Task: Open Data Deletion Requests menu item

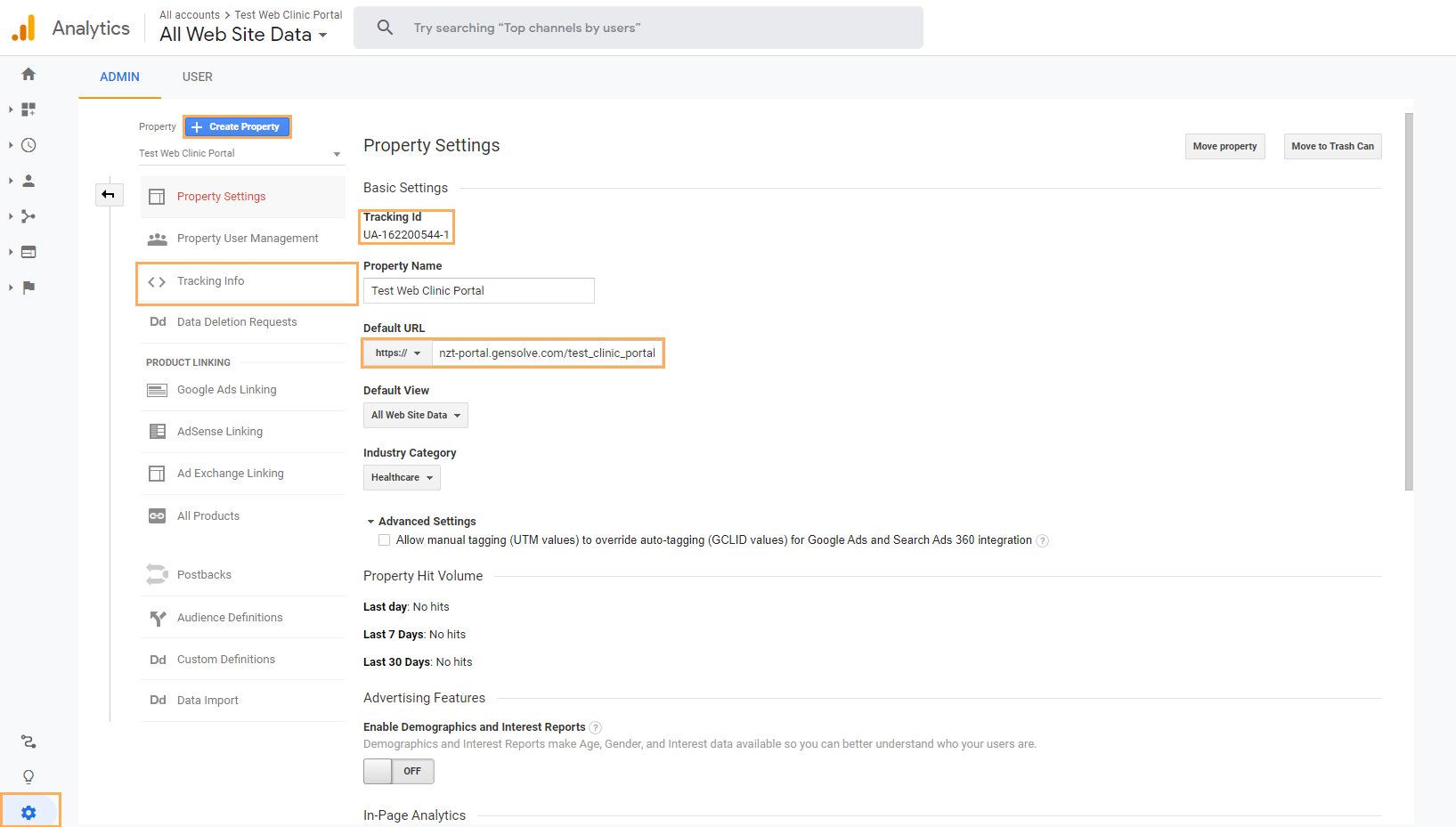Action: 243,322
